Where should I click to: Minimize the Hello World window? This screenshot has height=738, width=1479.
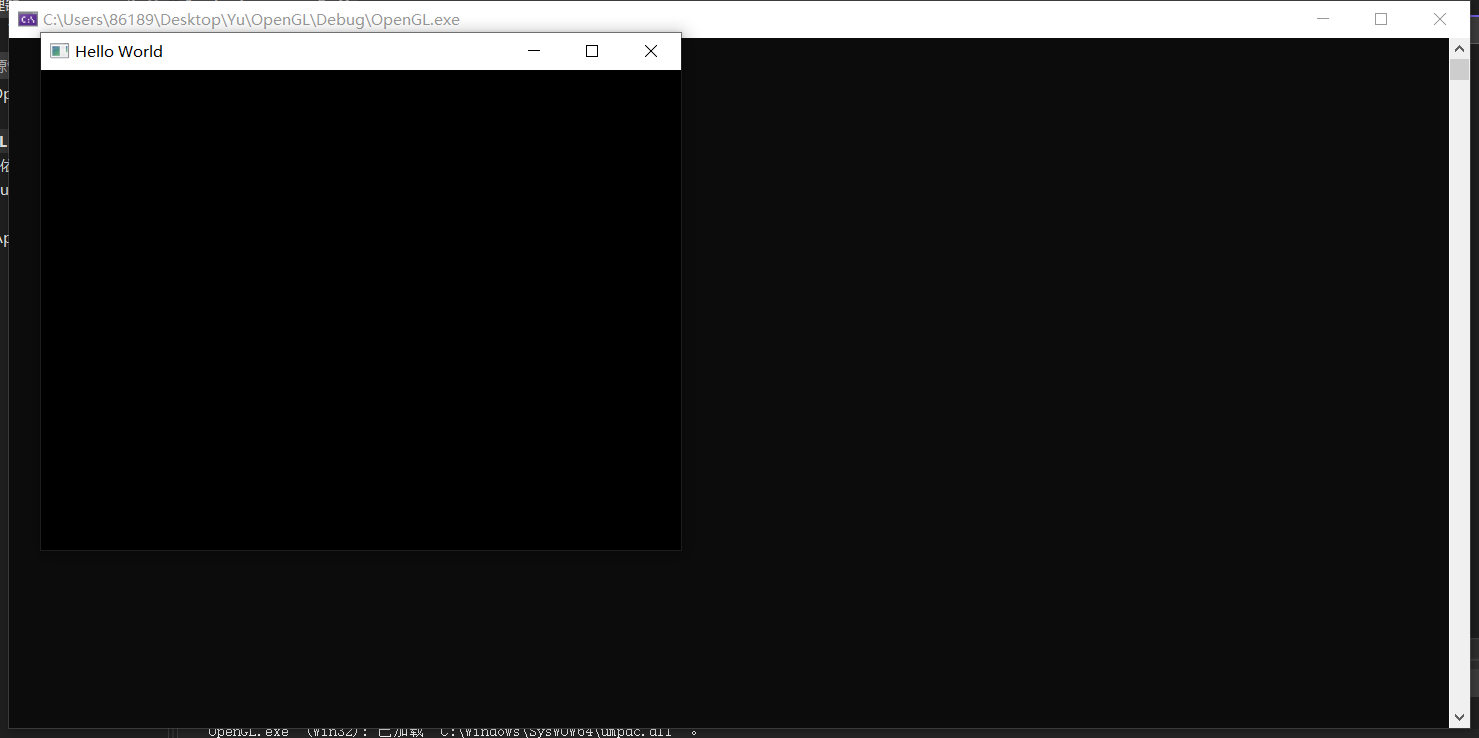click(534, 51)
